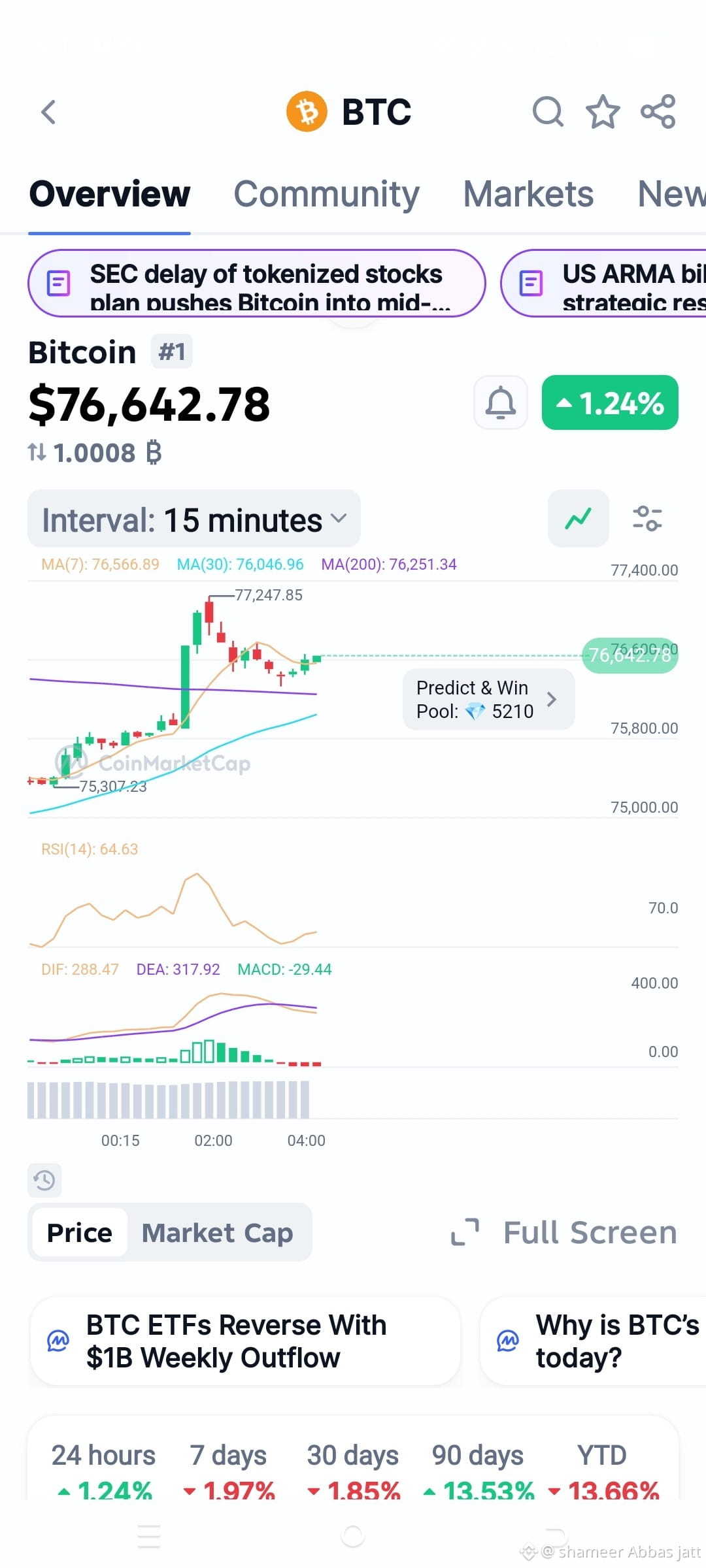Tap current price tag 76,642.78 on axis

click(x=630, y=655)
